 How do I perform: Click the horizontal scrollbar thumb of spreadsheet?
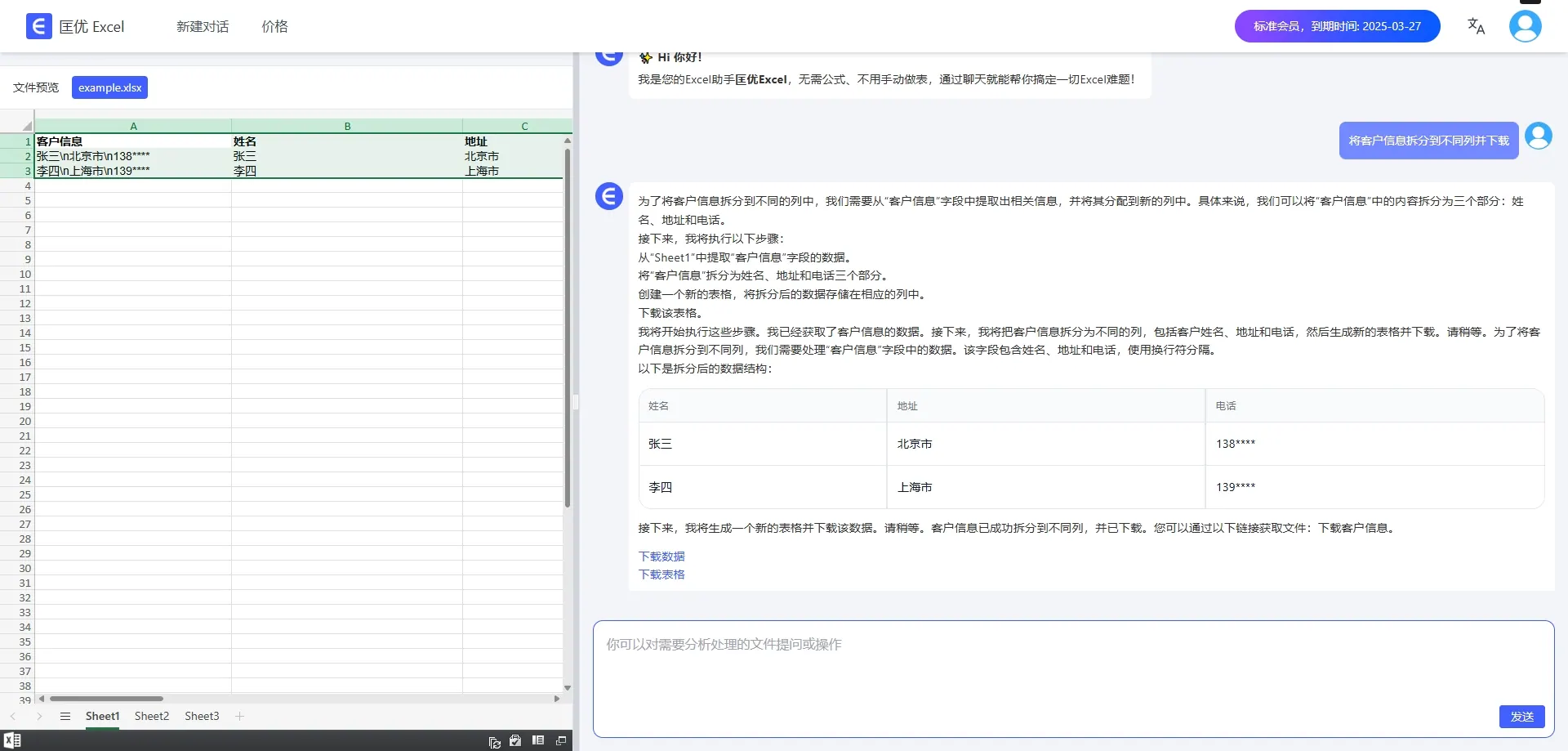point(106,699)
